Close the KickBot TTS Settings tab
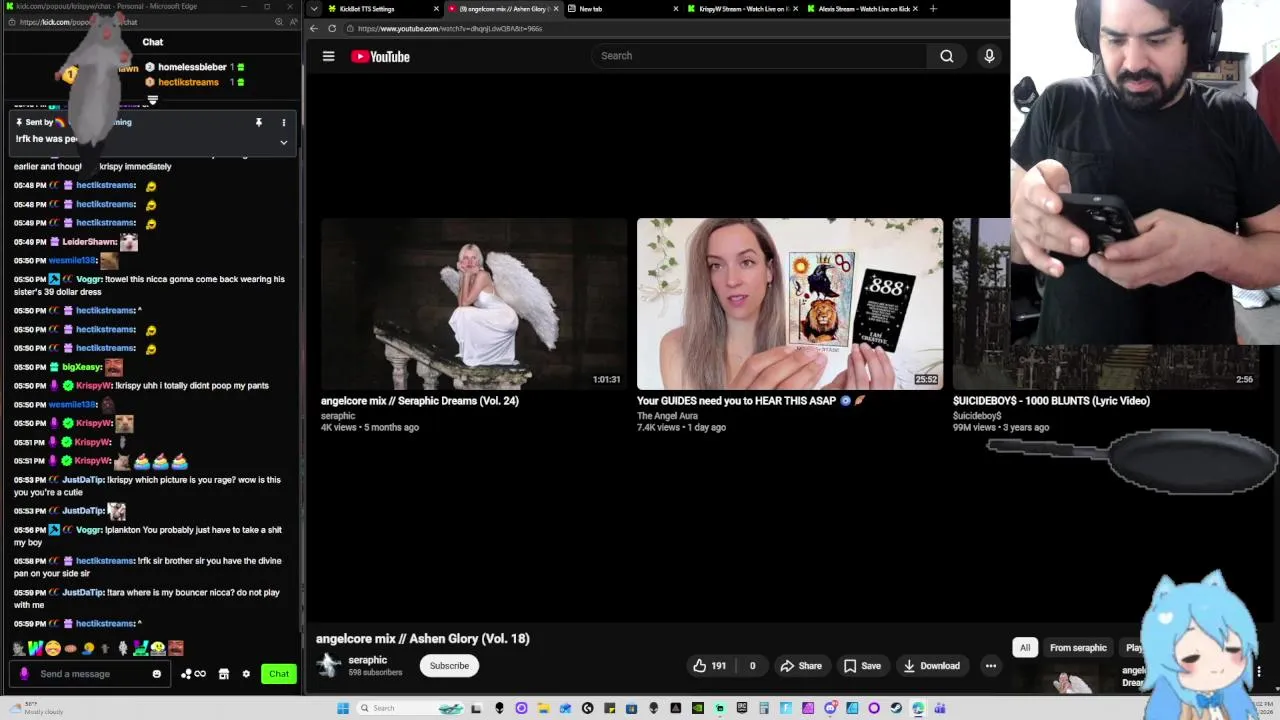Screen dimensions: 1280x720 [436, 9]
